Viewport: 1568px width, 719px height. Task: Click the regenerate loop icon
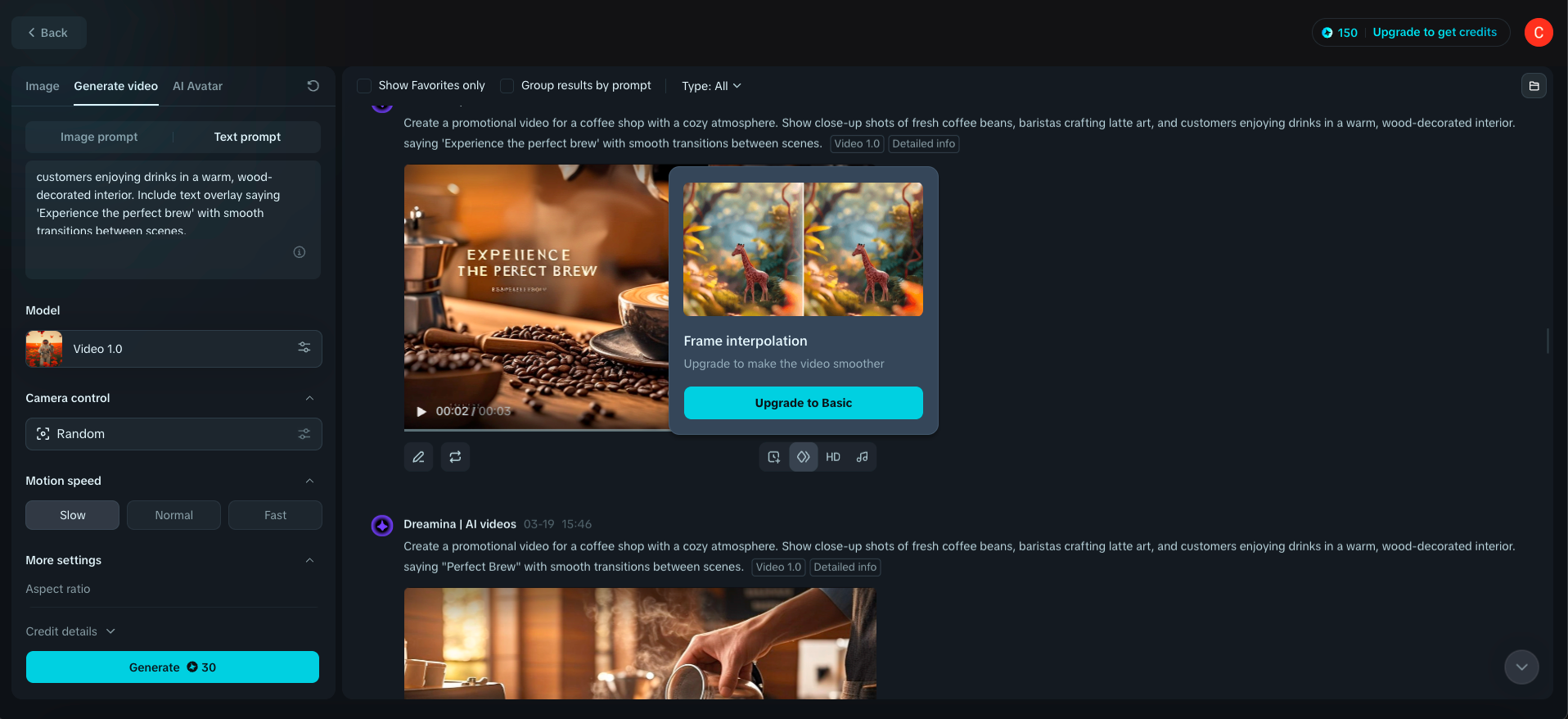pyautogui.click(x=455, y=457)
